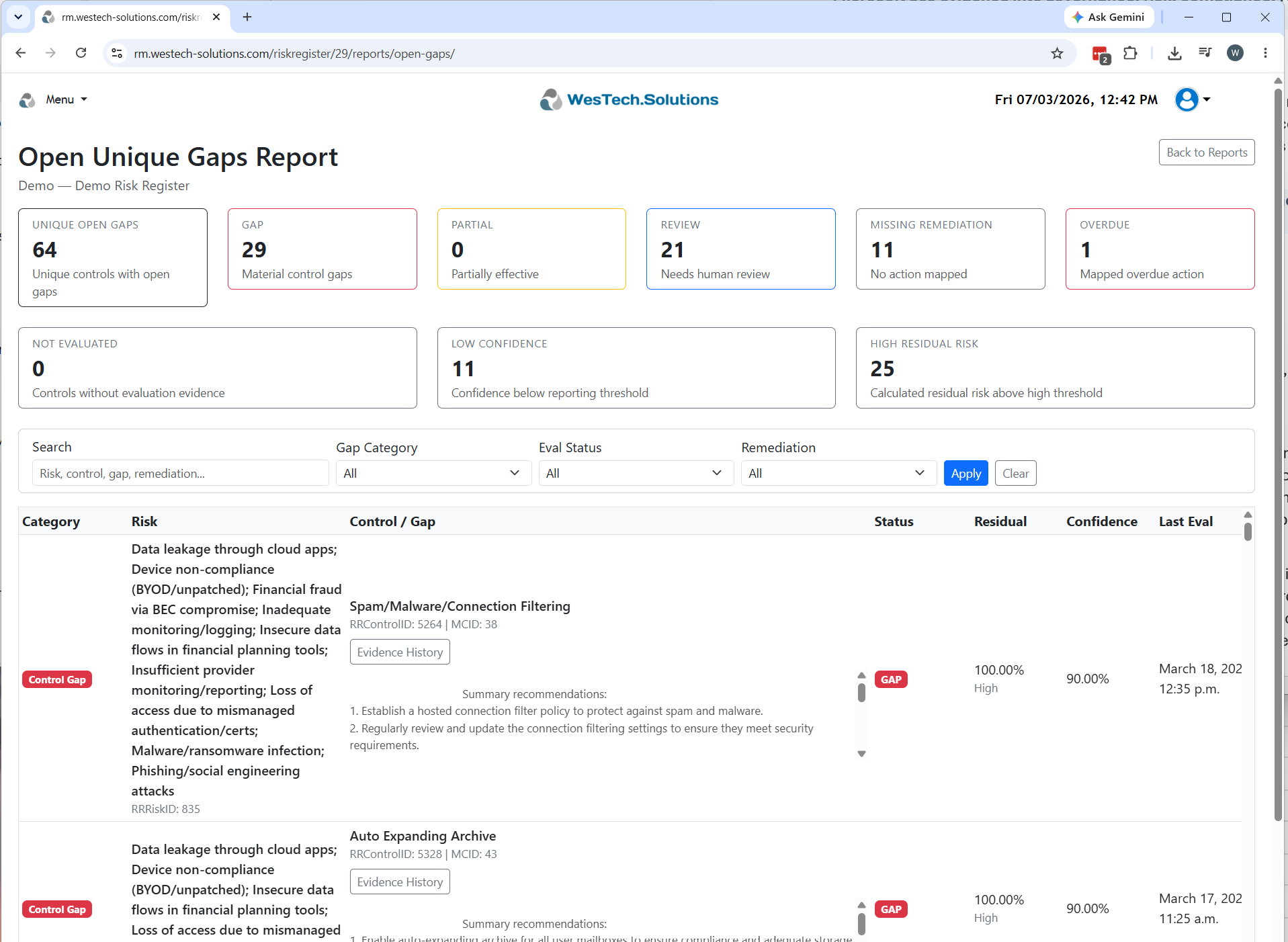Apply the selected filters
Image resolution: width=1288 pixels, height=942 pixels.
coord(965,473)
